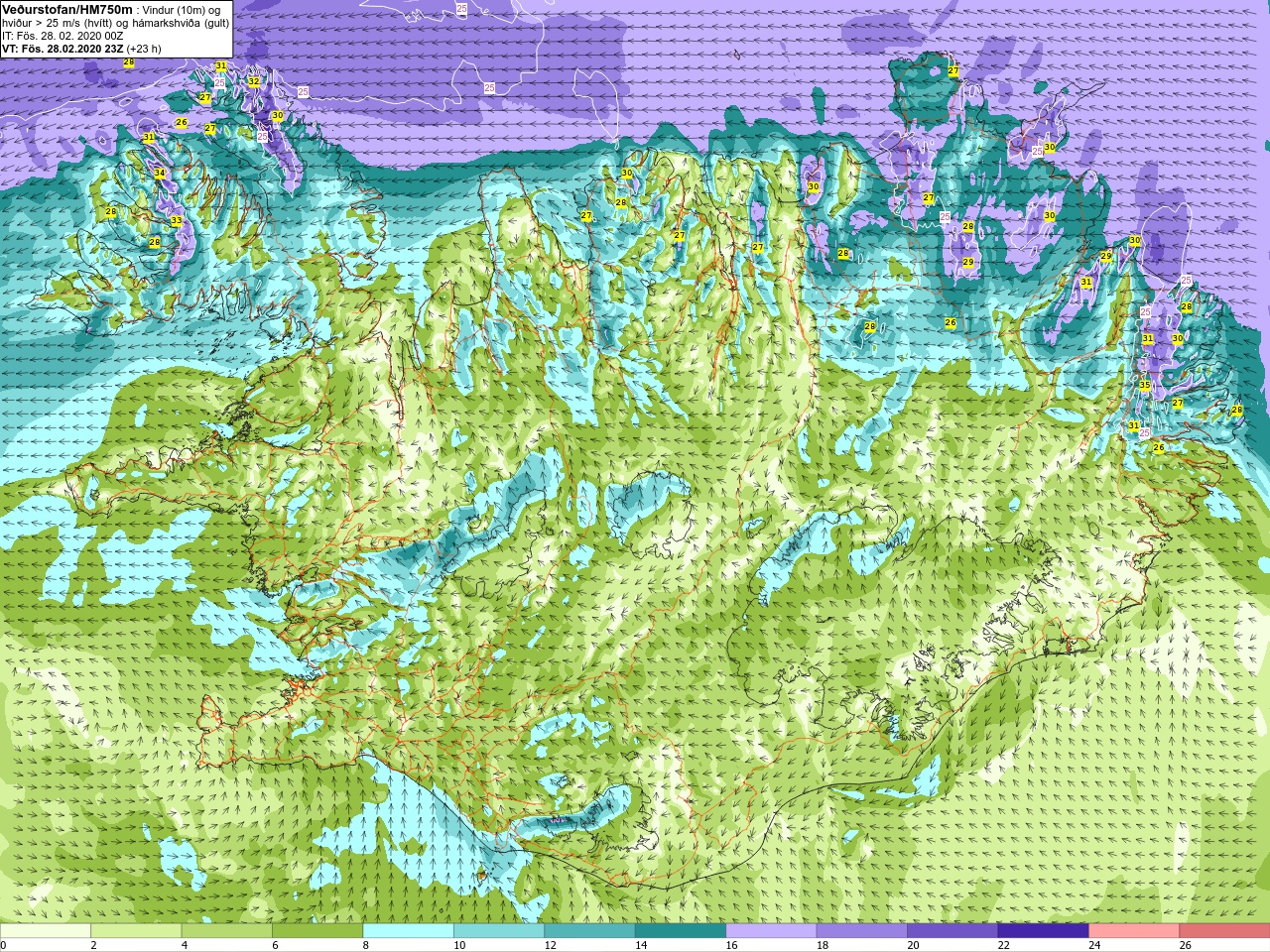The image size is (1270, 952).
Task: Pick the legend swatch above 26 m/s
Action: click(1225, 932)
